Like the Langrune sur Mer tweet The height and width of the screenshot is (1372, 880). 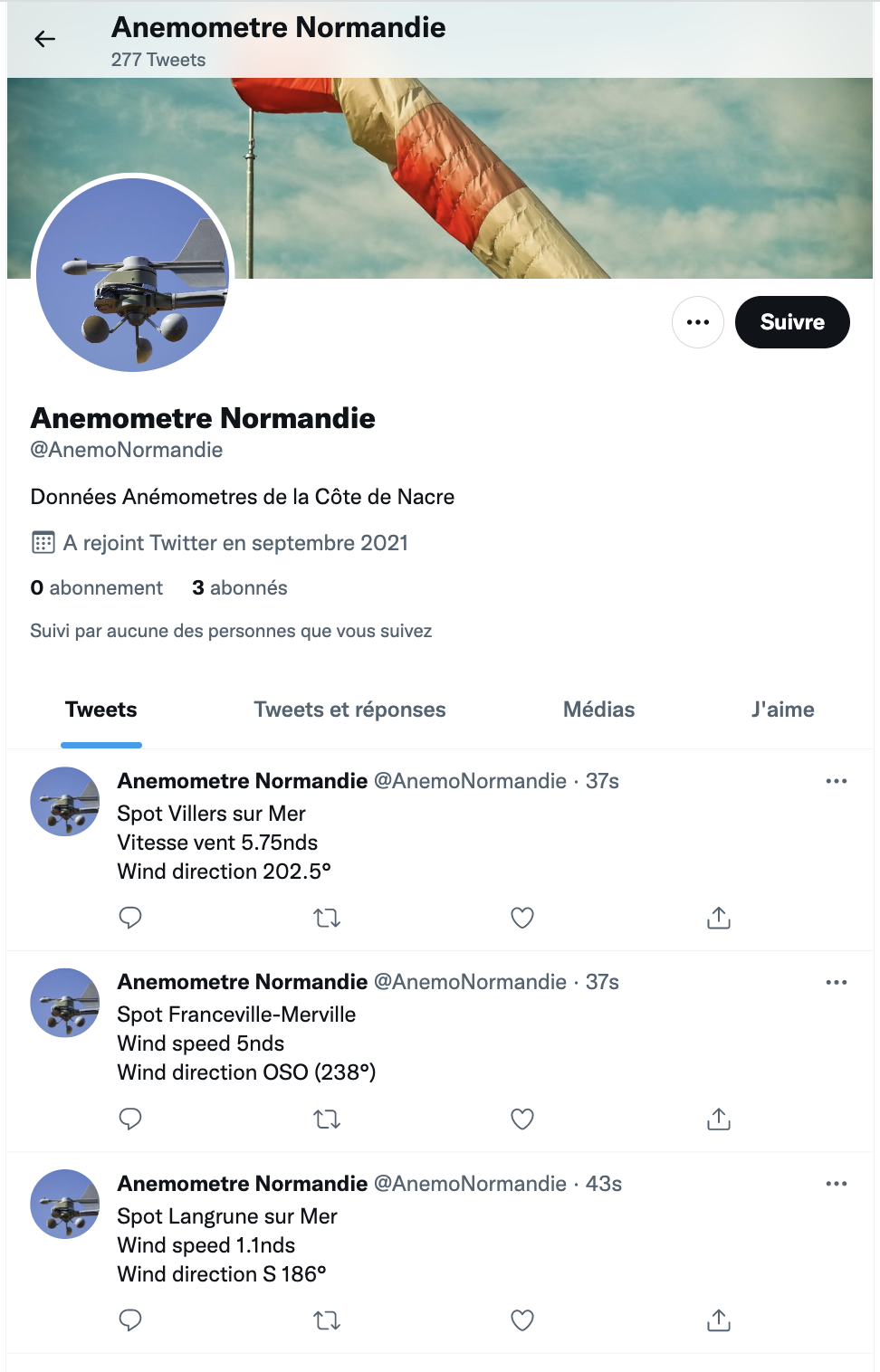(x=522, y=1320)
